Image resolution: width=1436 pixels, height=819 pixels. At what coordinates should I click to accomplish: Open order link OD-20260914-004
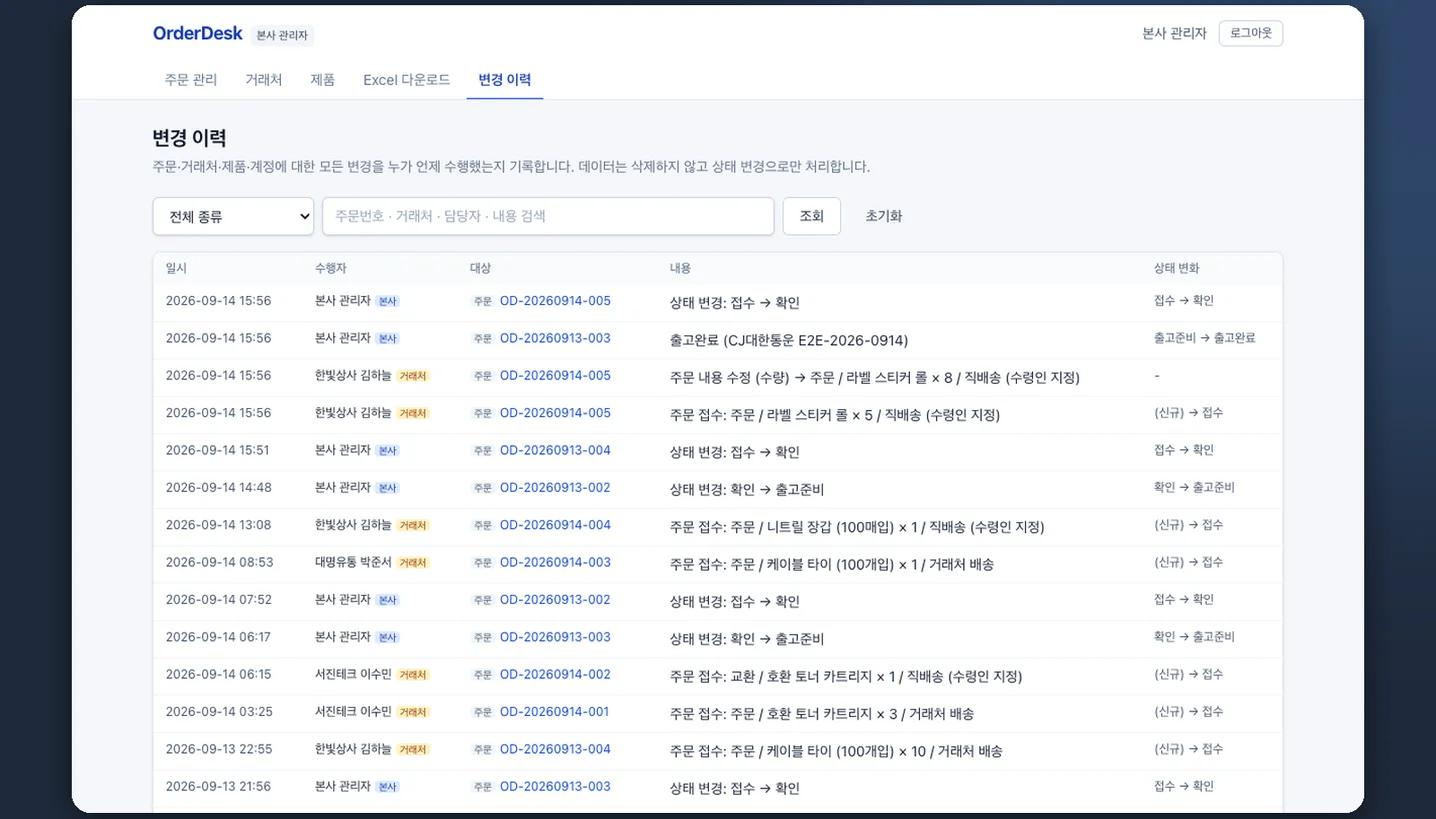pyautogui.click(x=555, y=525)
